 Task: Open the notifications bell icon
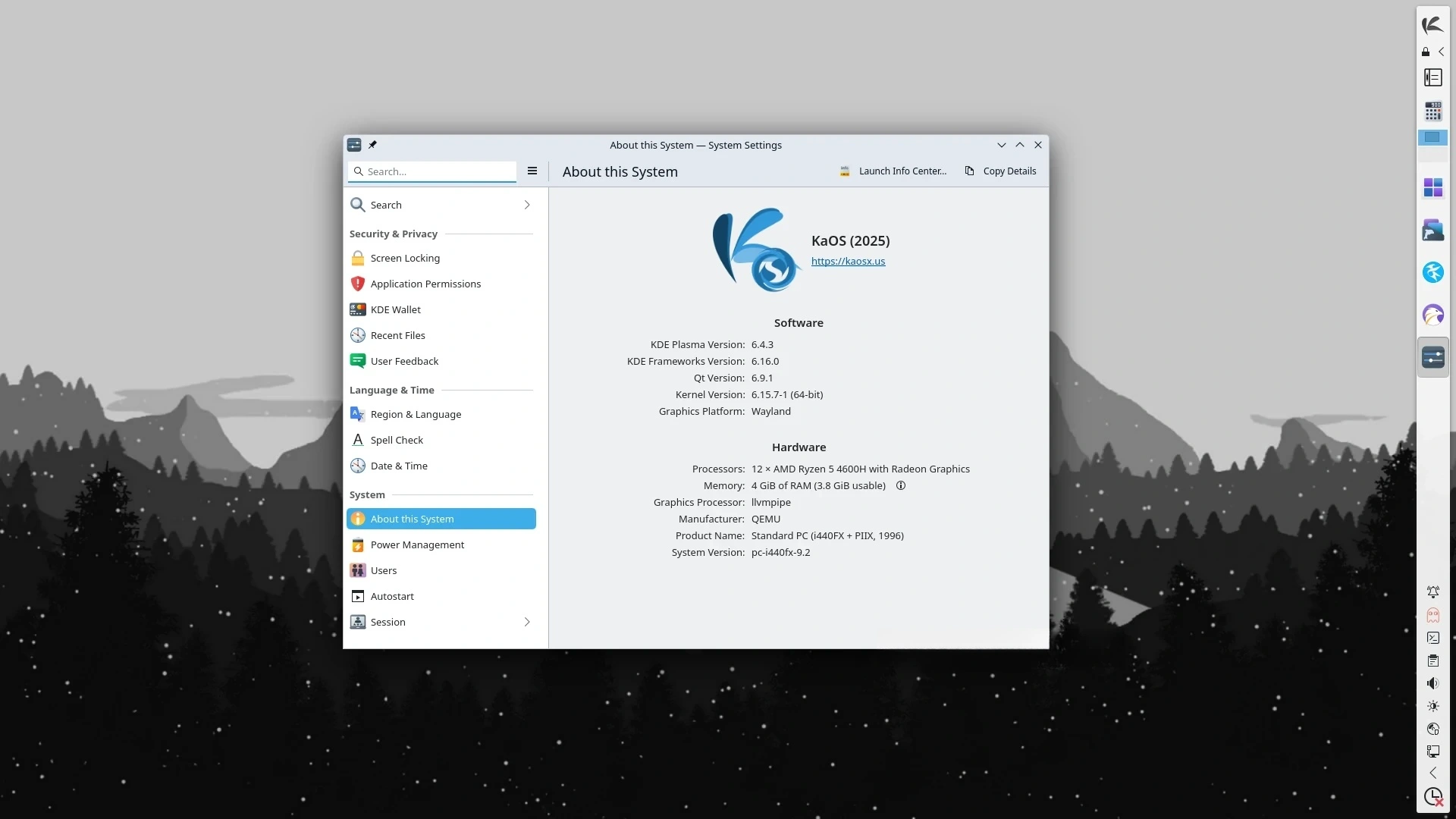1432,591
